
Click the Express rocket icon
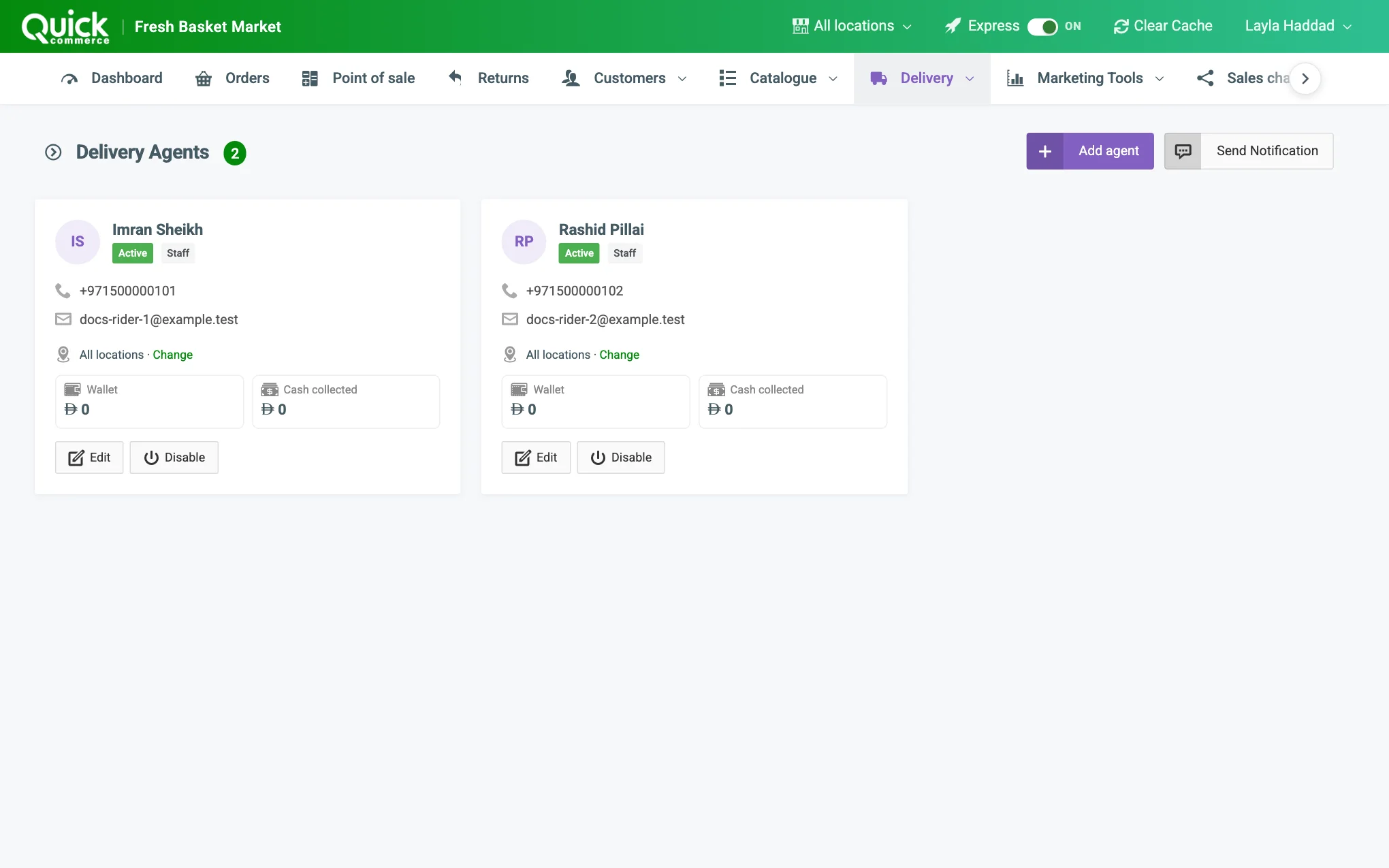tap(953, 26)
